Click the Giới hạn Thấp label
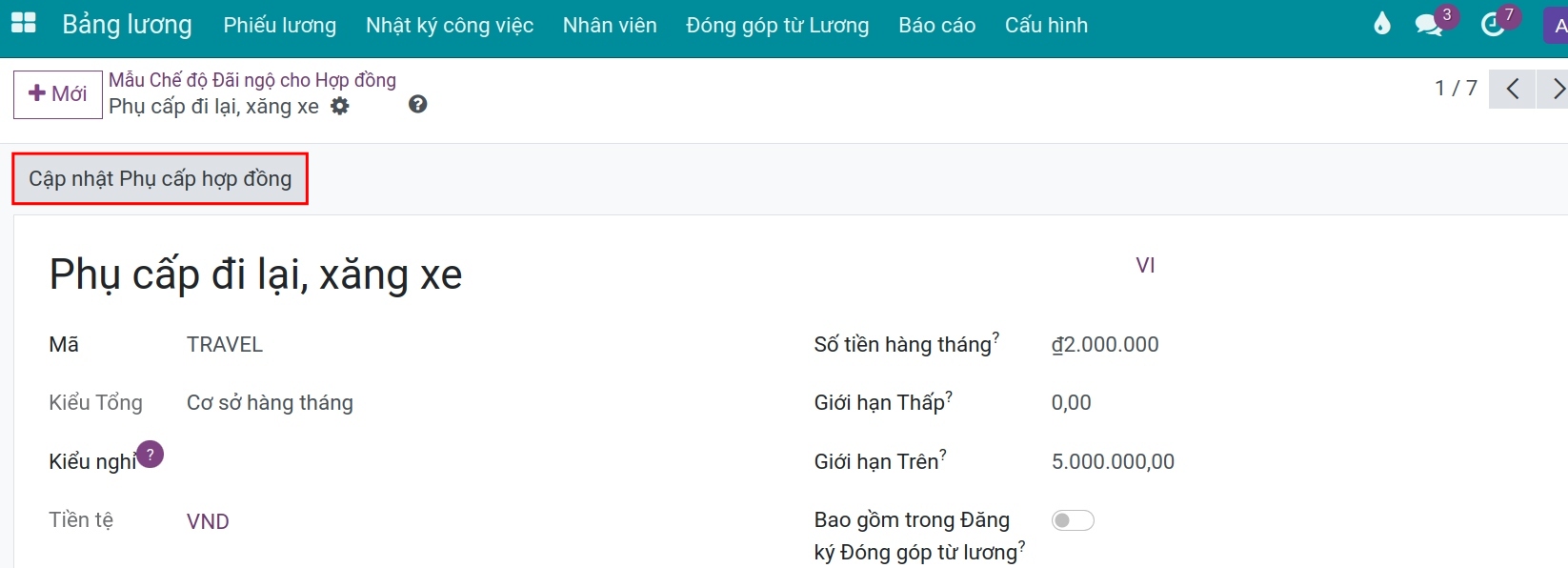The image size is (1568, 568). pos(878,403)
